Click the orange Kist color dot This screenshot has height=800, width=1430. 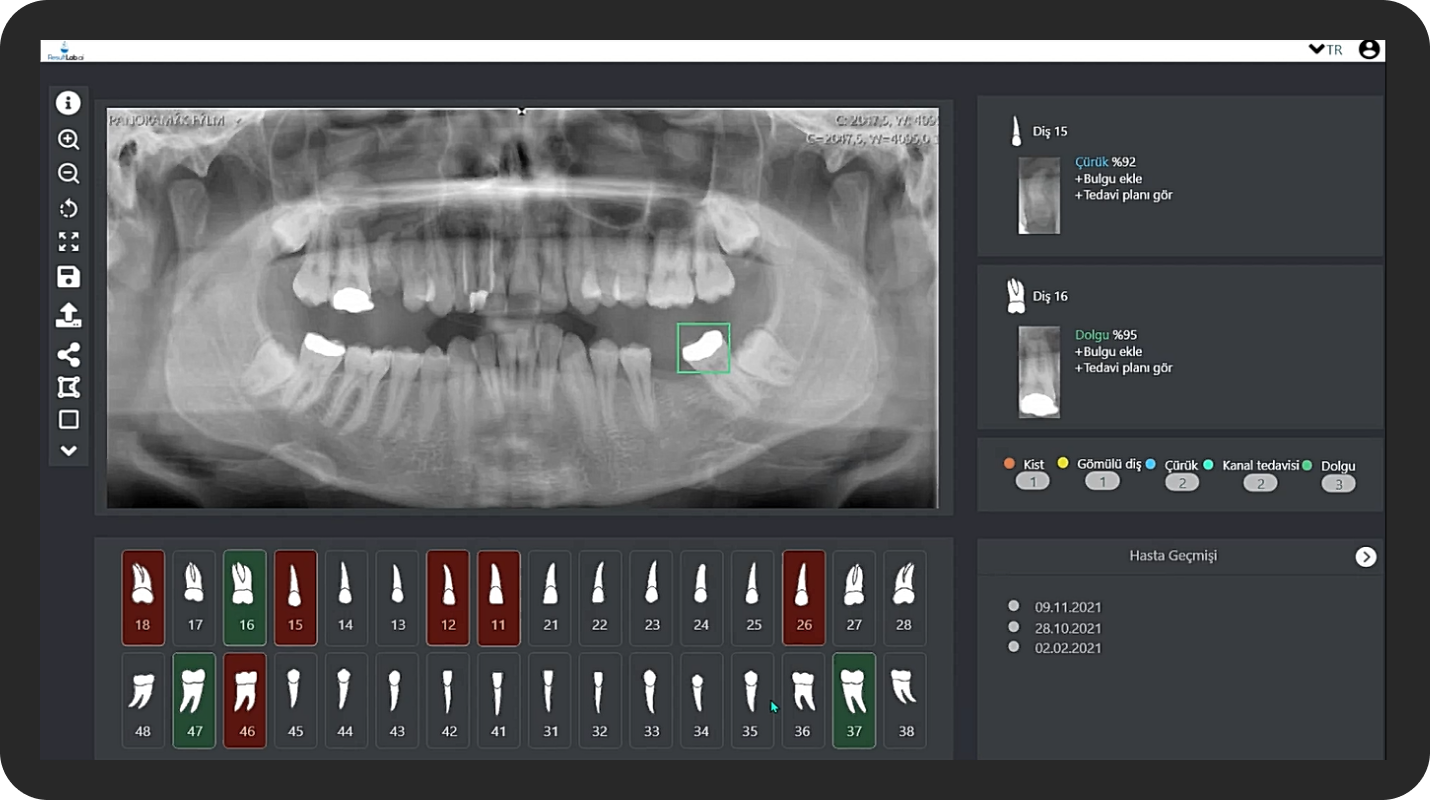1009,463
